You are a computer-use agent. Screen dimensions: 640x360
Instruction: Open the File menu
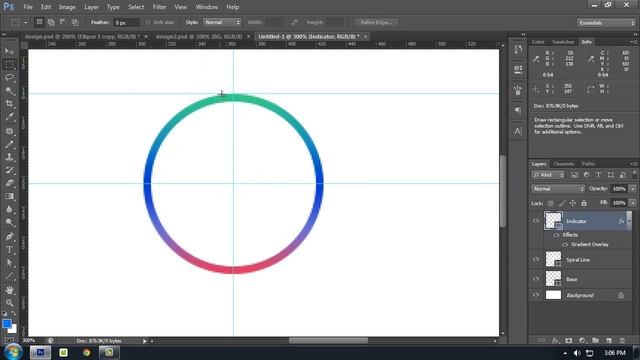tap(28, 7)
